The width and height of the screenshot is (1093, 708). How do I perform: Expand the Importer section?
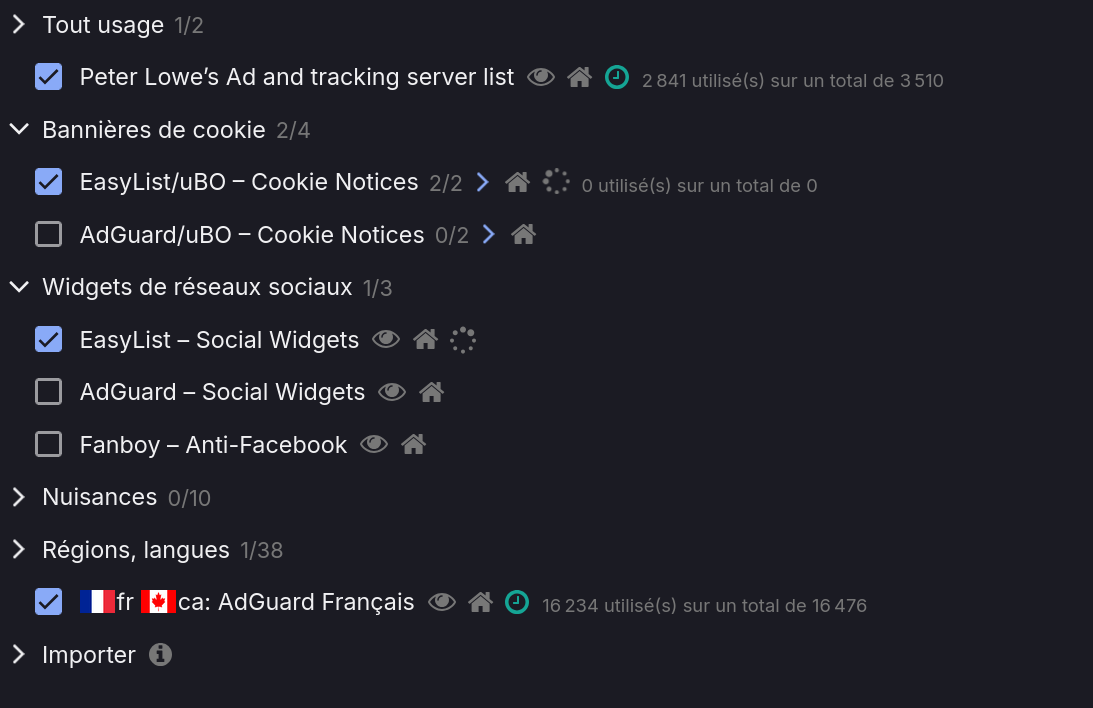point(18,655)
